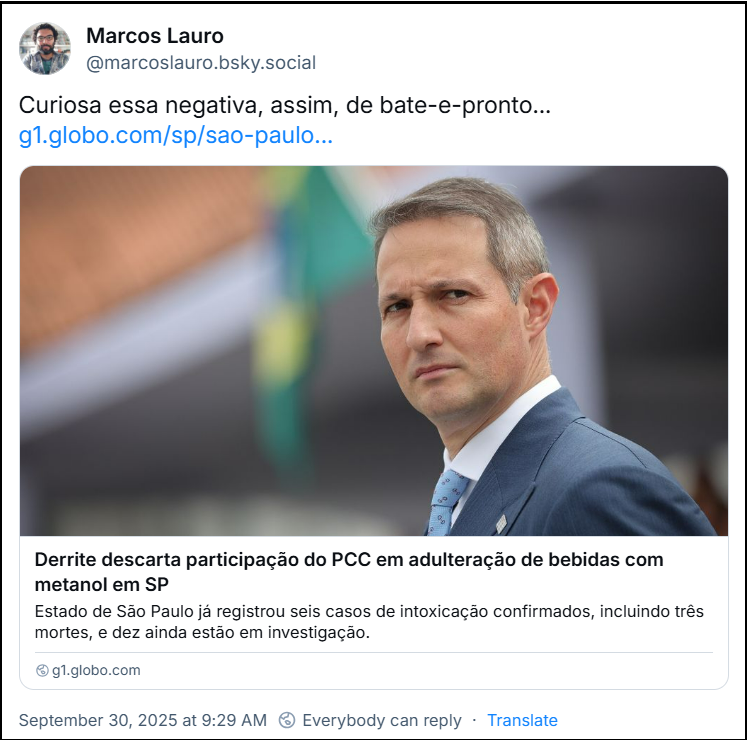Open the September 30, 2025 timestamp
This screenshot has height=740, width=747.
[143, 720]
